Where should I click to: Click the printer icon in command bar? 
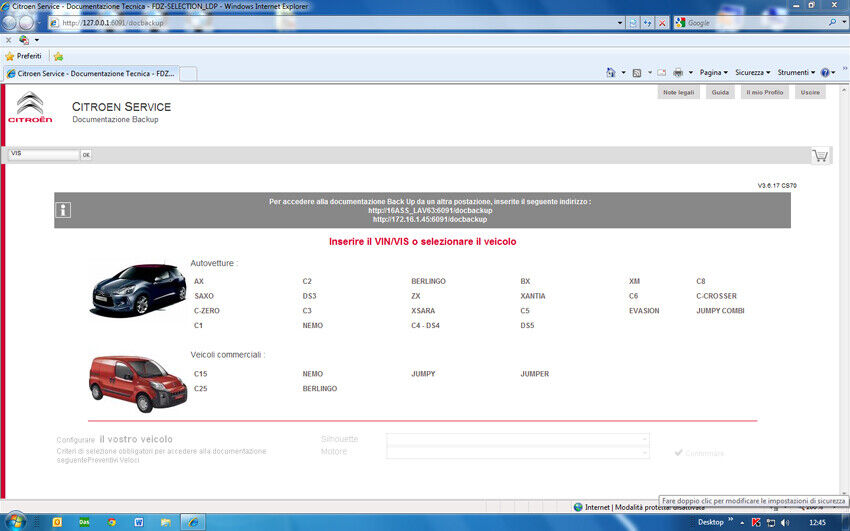677,73
